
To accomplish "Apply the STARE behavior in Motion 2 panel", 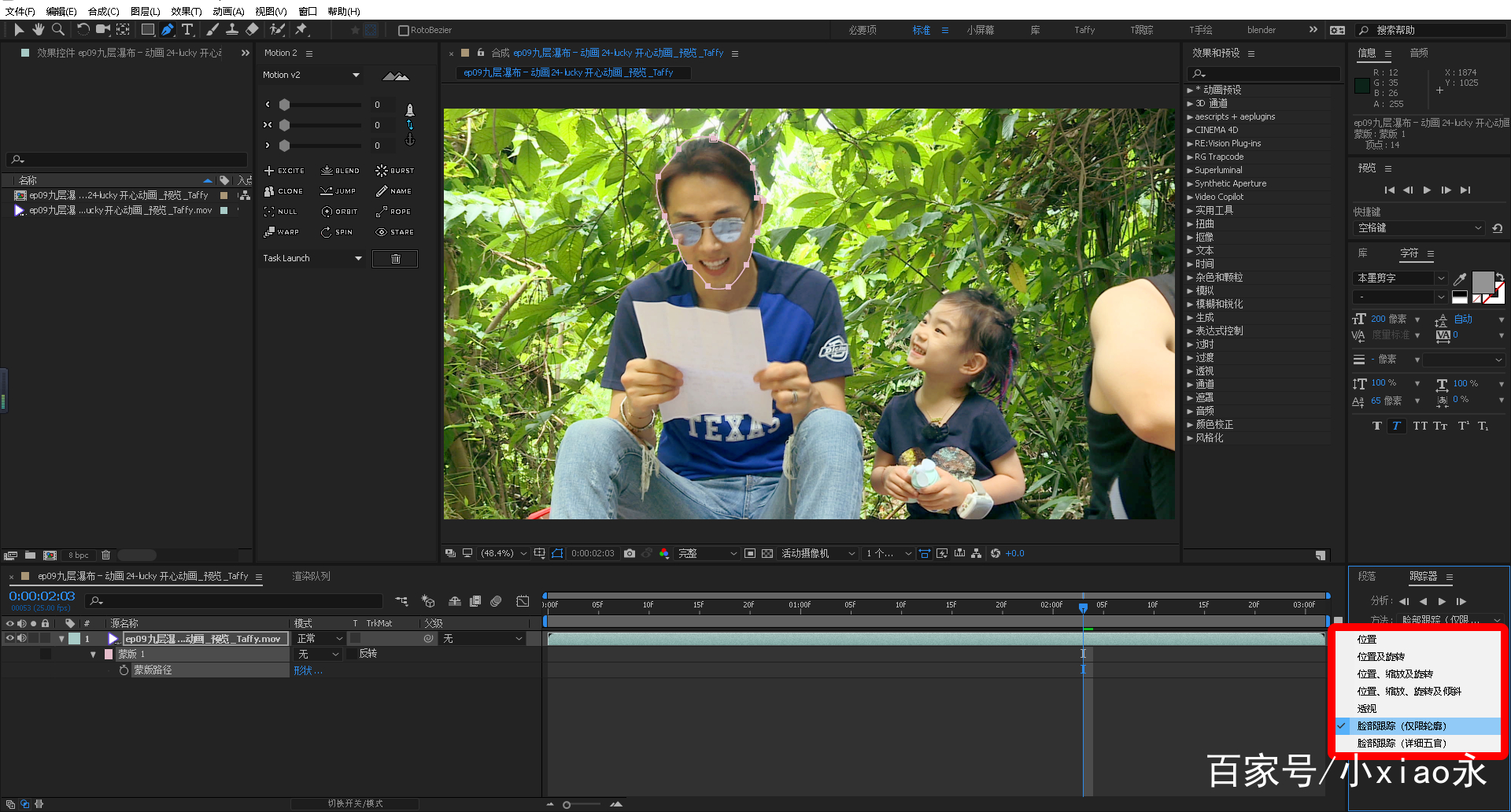I will (x=394, y=231).
